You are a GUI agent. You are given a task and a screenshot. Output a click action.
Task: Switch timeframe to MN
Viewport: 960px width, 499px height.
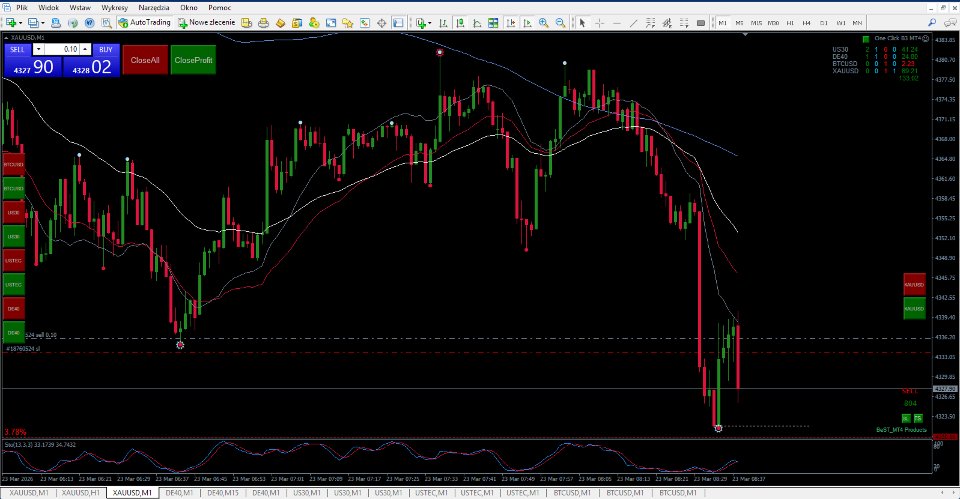857,23
